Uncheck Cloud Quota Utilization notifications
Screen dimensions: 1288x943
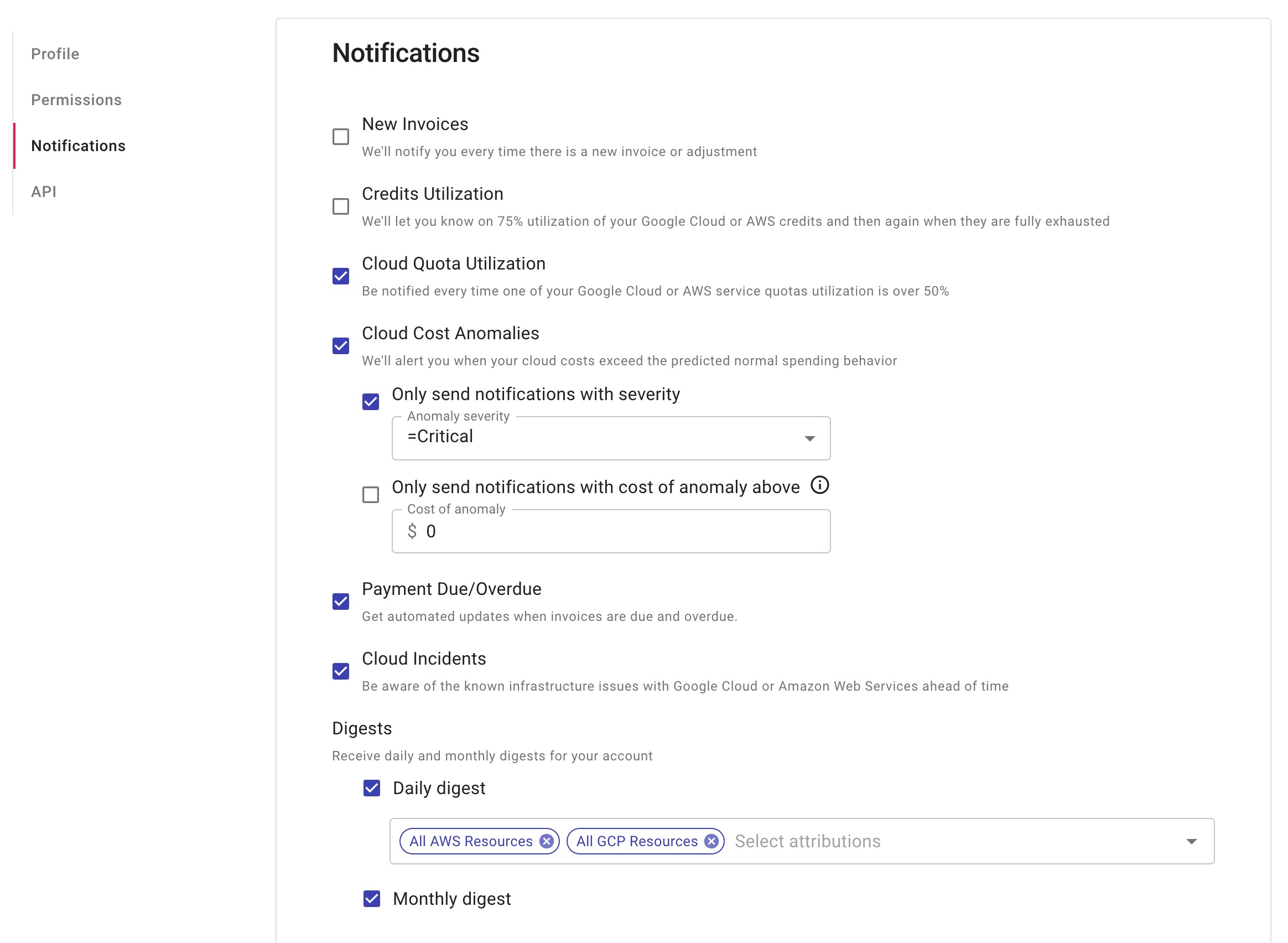point(341,276)
